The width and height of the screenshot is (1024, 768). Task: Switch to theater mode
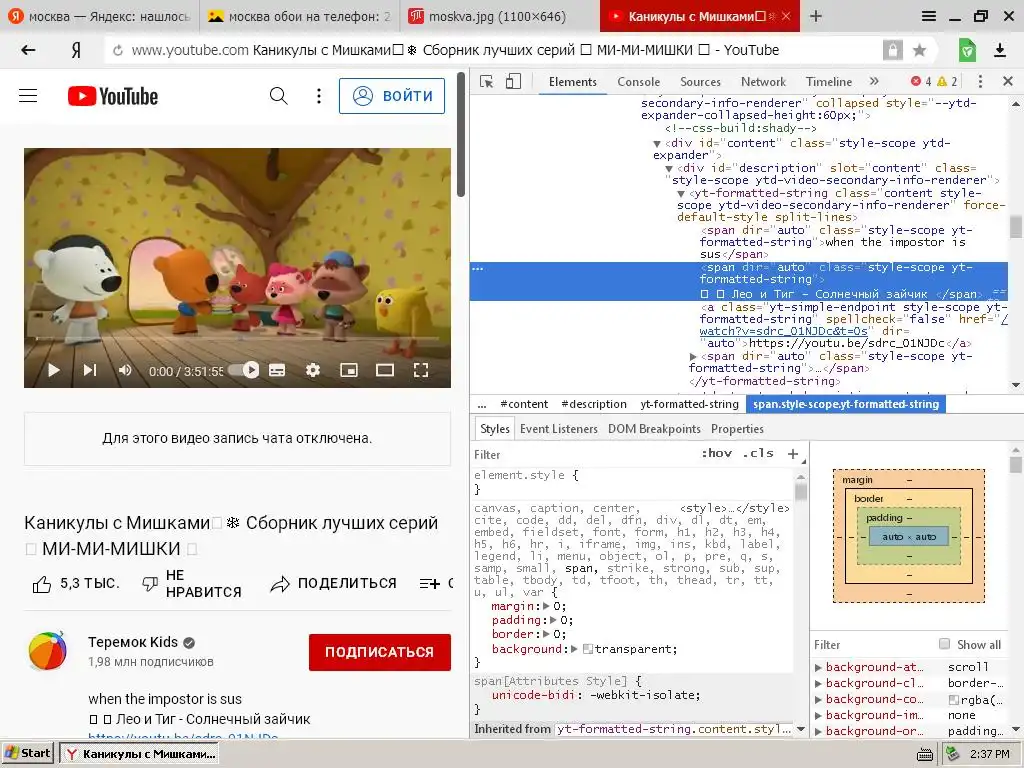click(x=385, y=370)
